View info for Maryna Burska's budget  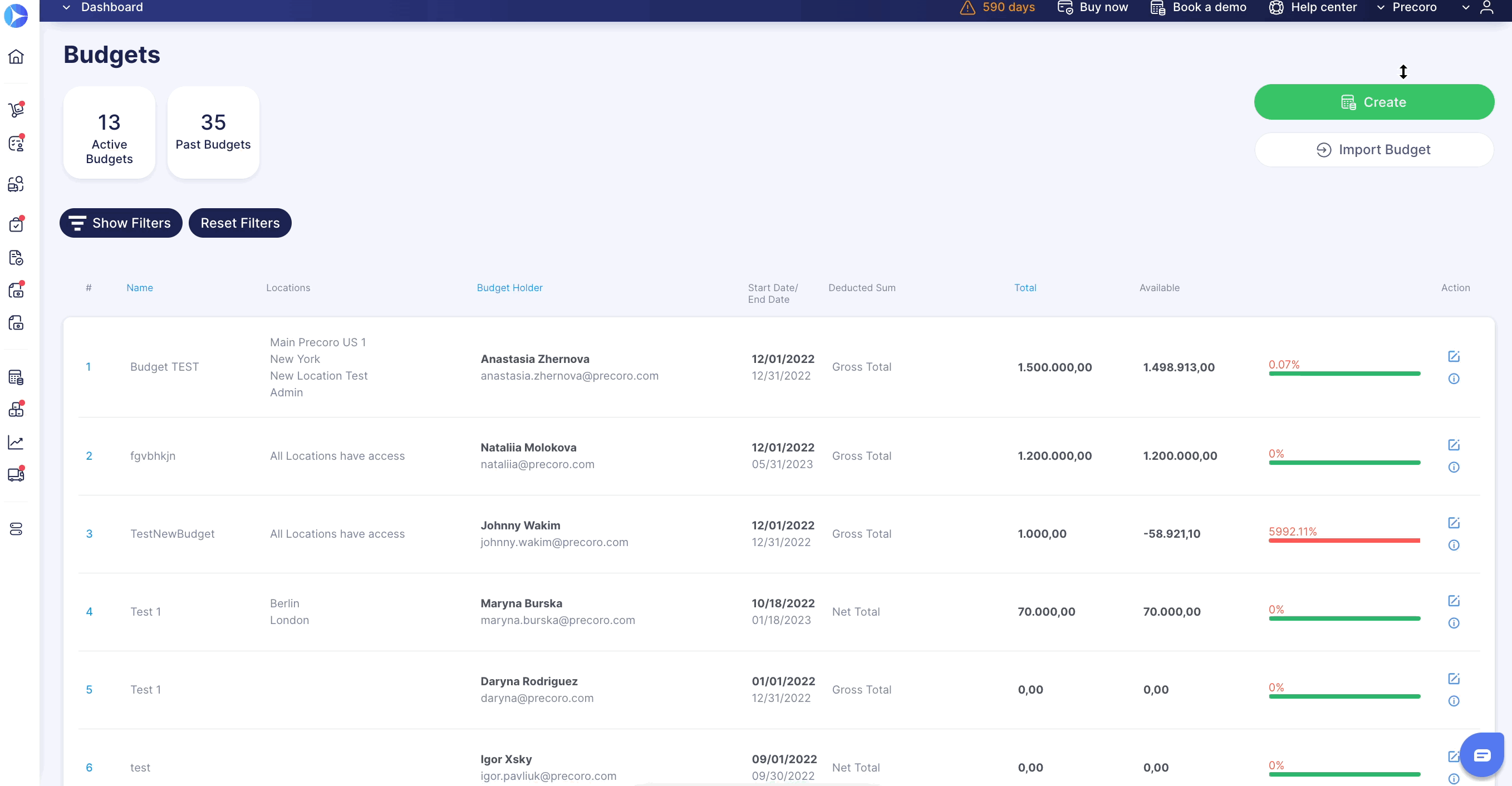pos(1454,623)
